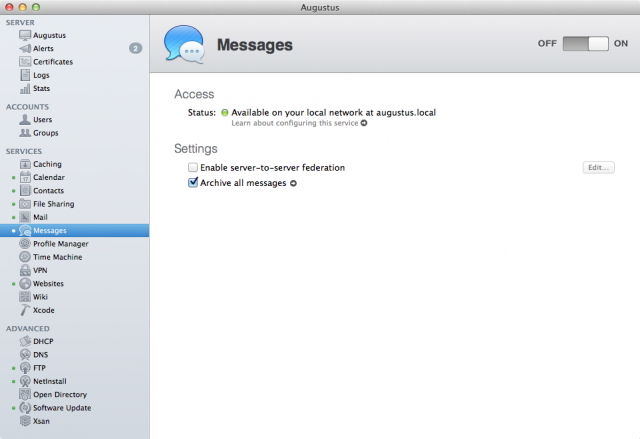
Task: Open the Logs document icon
Action: [x=25, y=75]
